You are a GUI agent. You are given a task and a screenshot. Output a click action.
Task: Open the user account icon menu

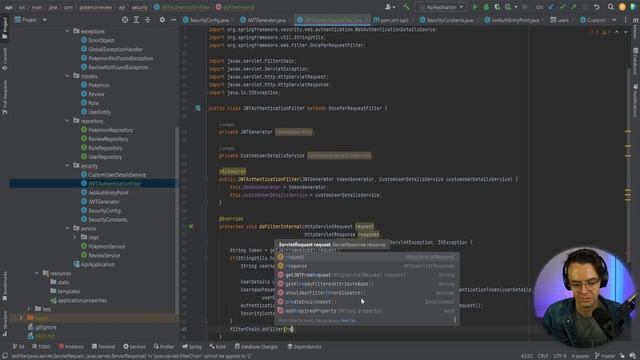pos(389,7)
